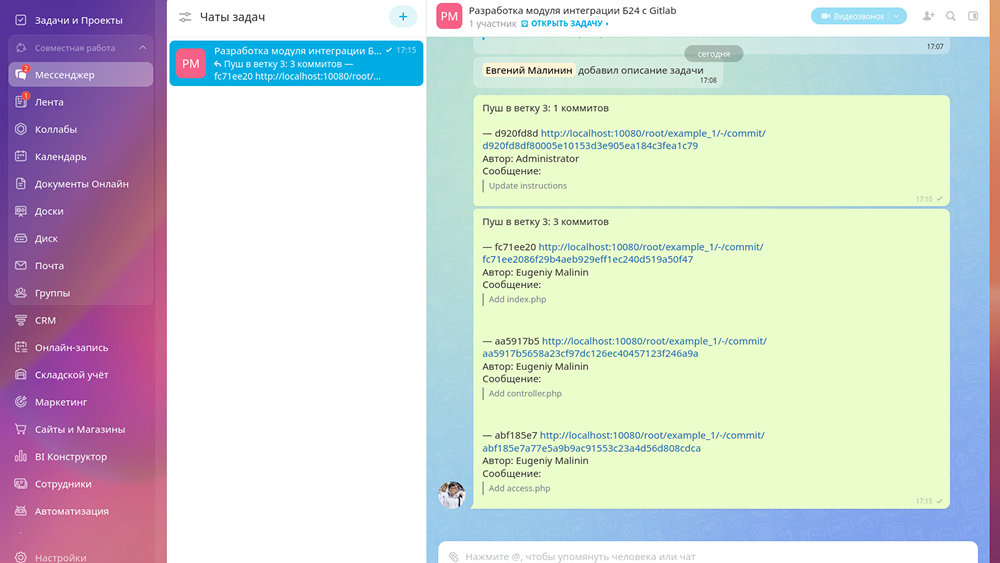
Task: Create new chat with plus button
Action: tap(403, 17)
